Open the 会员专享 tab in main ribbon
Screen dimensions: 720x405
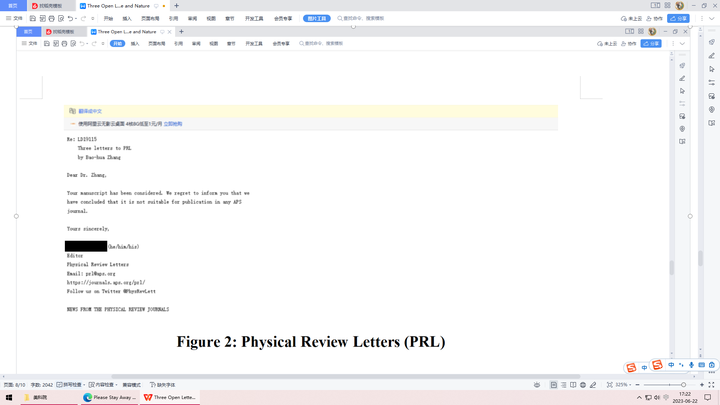[x=283, y=19]
